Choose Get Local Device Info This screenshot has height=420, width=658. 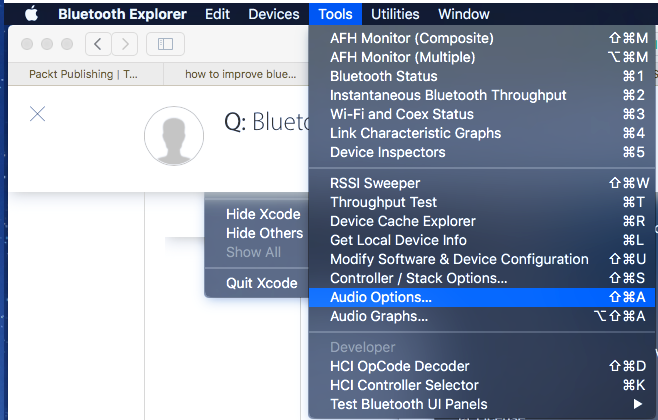[x=481, y=240]
